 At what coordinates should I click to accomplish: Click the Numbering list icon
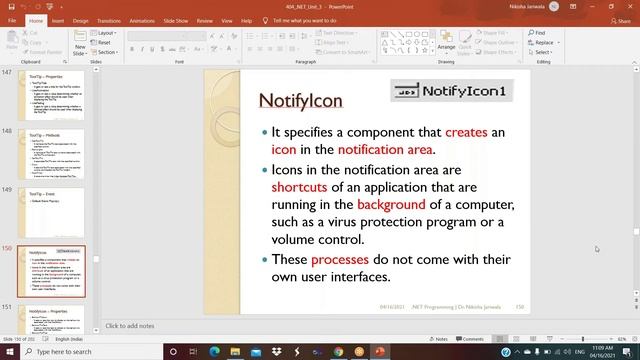(265, 36)
